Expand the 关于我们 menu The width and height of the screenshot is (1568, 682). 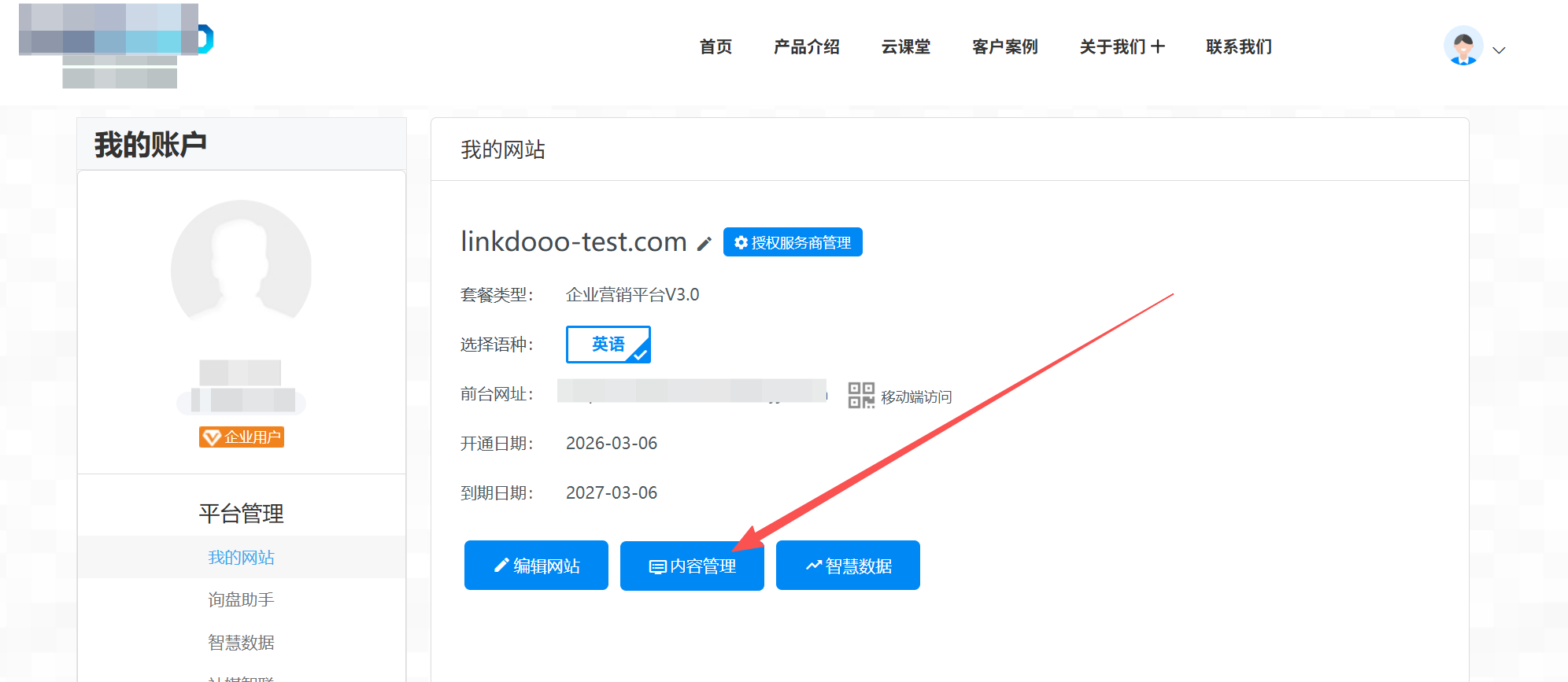pos(1122,47)
